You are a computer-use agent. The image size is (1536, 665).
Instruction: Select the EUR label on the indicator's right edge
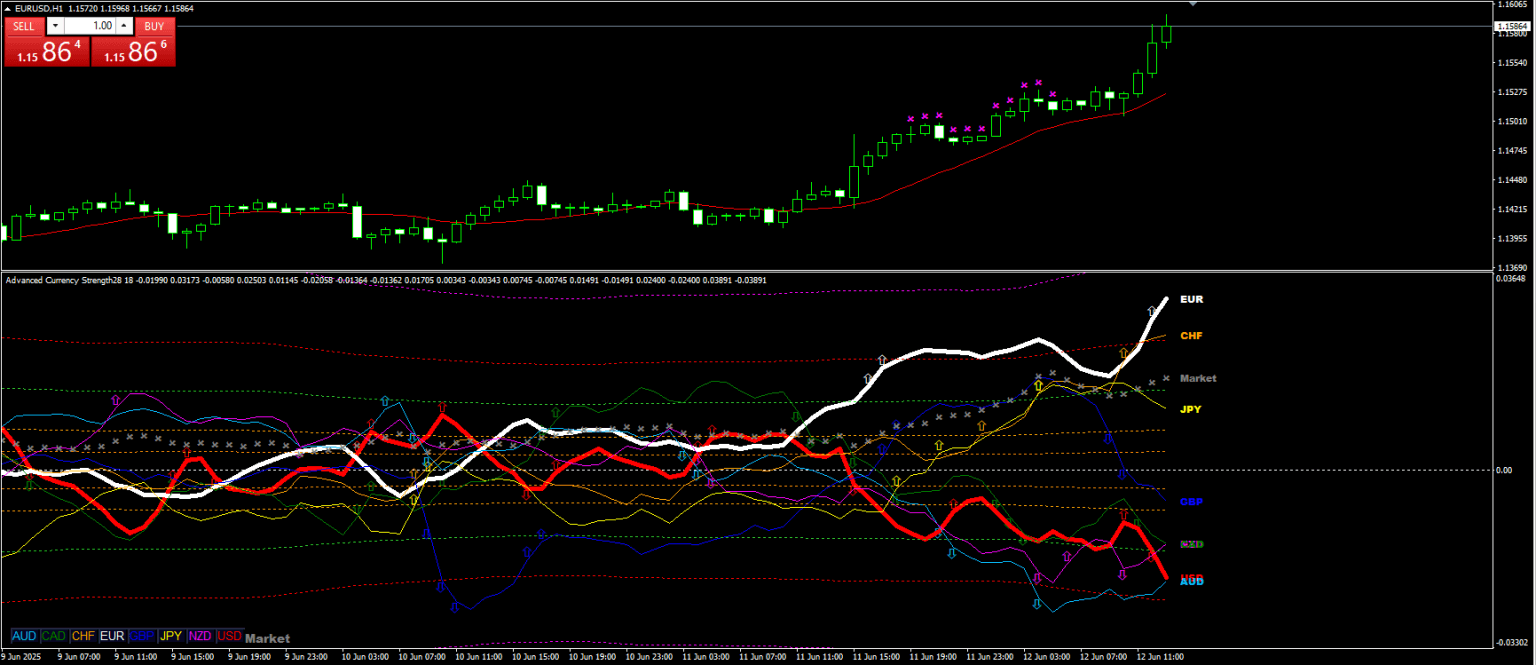(x=1191, y=298)
